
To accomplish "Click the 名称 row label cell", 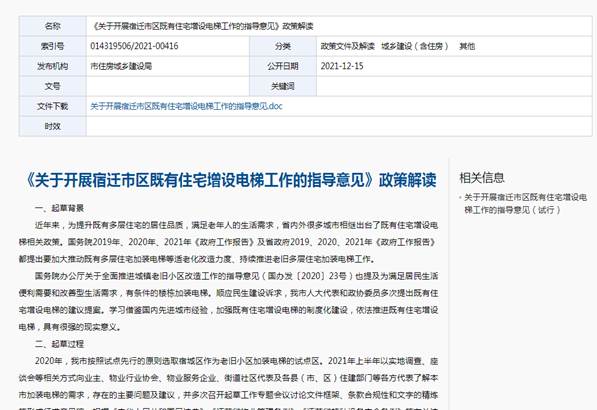I will point(53,26).
